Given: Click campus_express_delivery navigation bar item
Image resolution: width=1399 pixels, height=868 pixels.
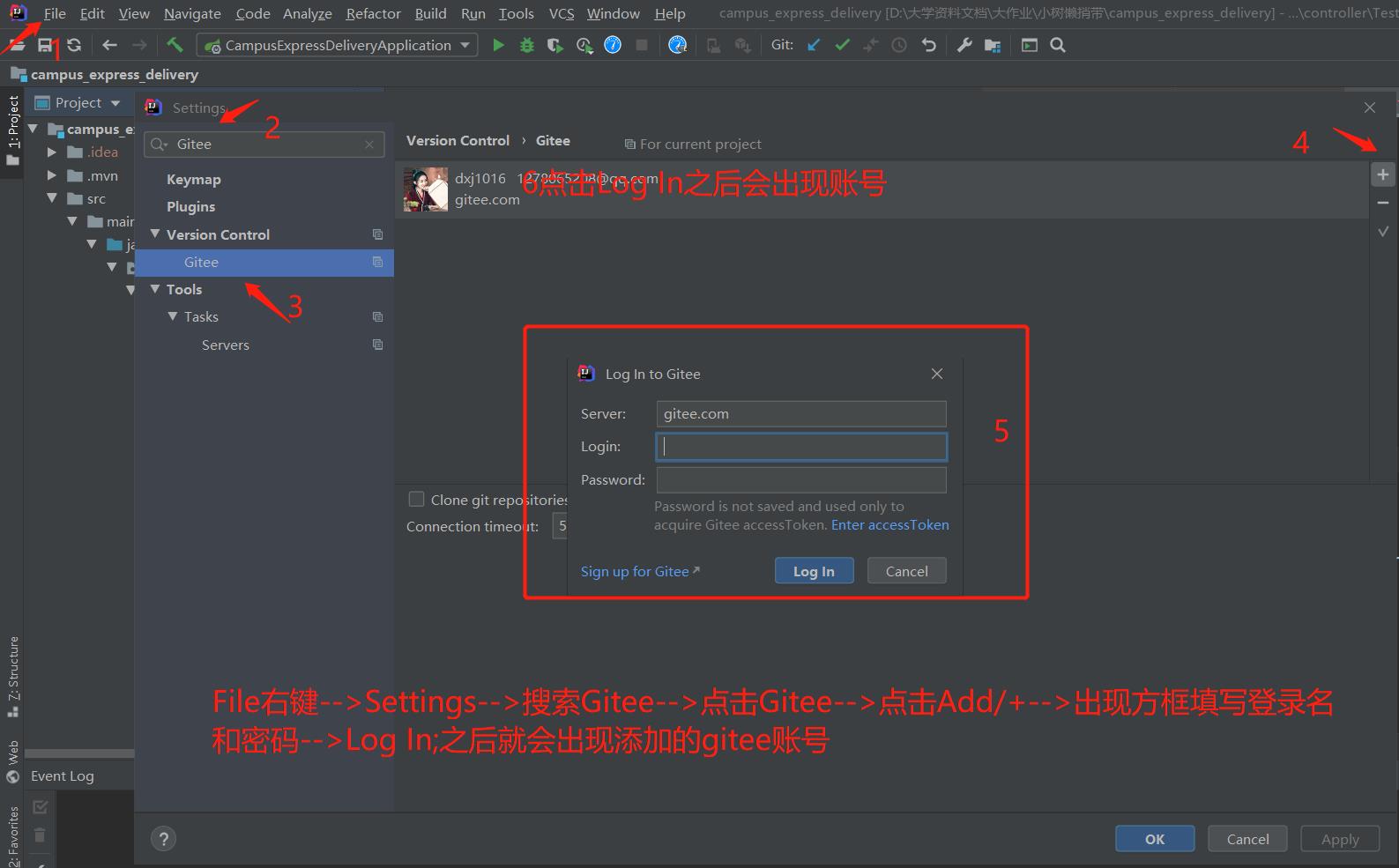Looking at the screenshot, I should 105,75.
